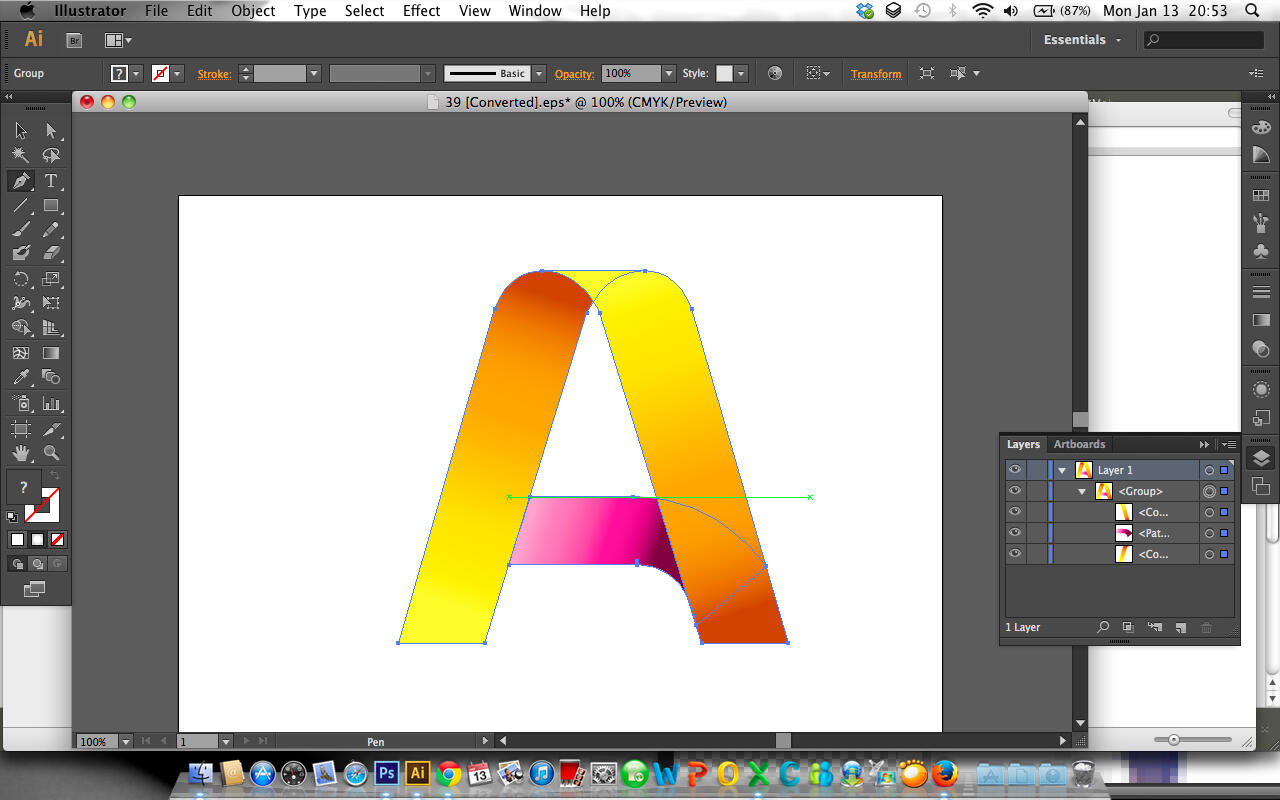Click target circle for Layer 1

[x=1209, y=470]
